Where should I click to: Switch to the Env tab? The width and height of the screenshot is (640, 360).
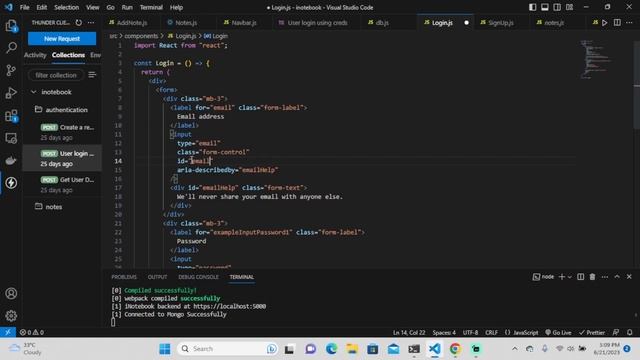[96, 55]
